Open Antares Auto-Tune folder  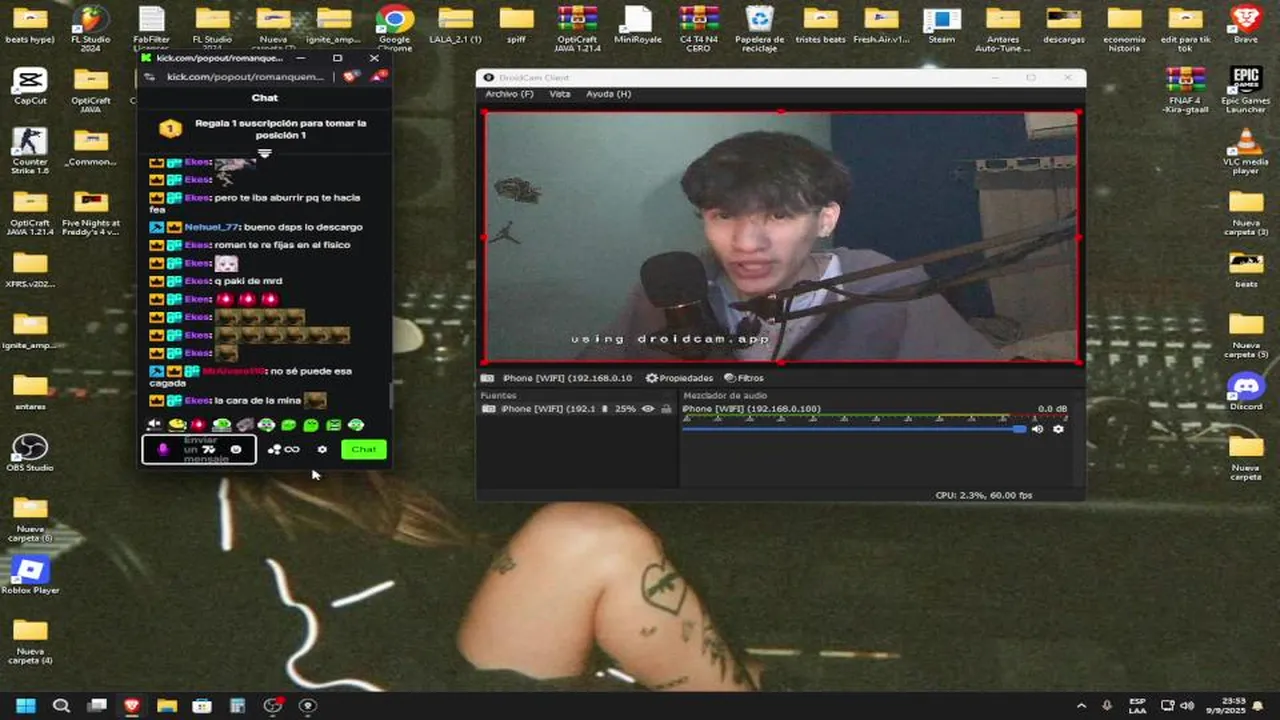(1003, 28)
